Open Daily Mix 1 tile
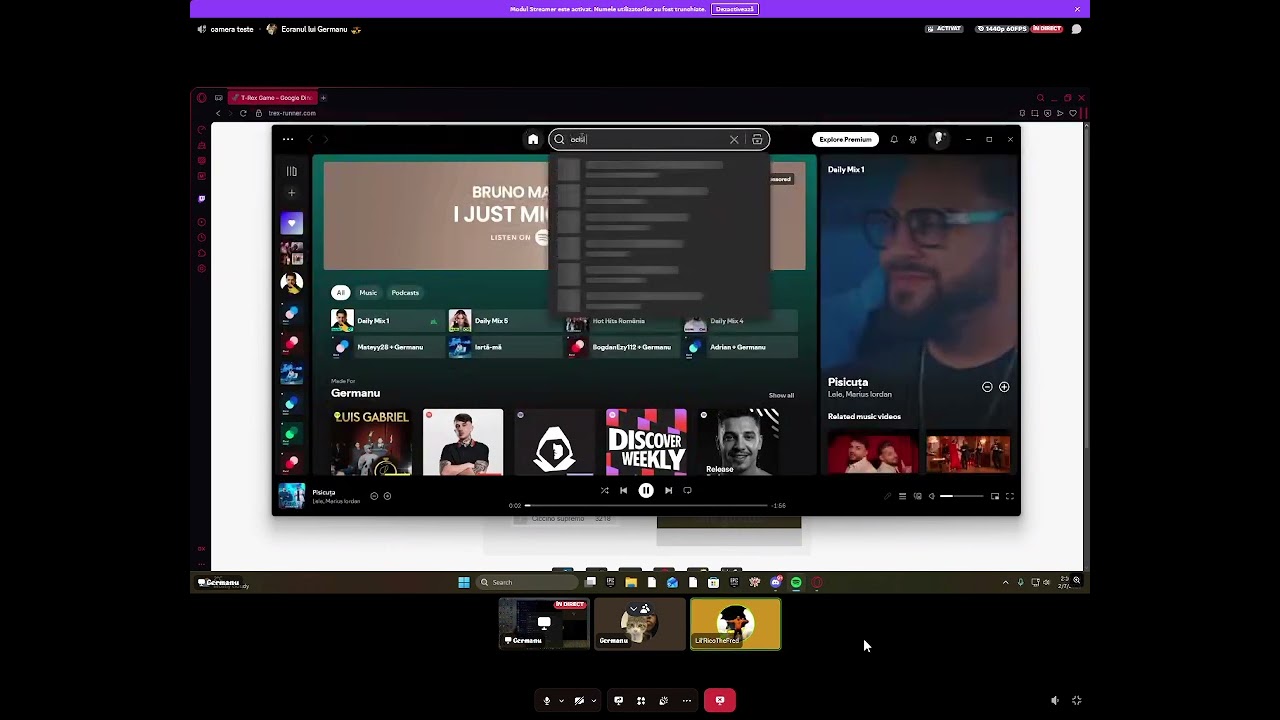Screen dimensions: 1280x720 386,321
